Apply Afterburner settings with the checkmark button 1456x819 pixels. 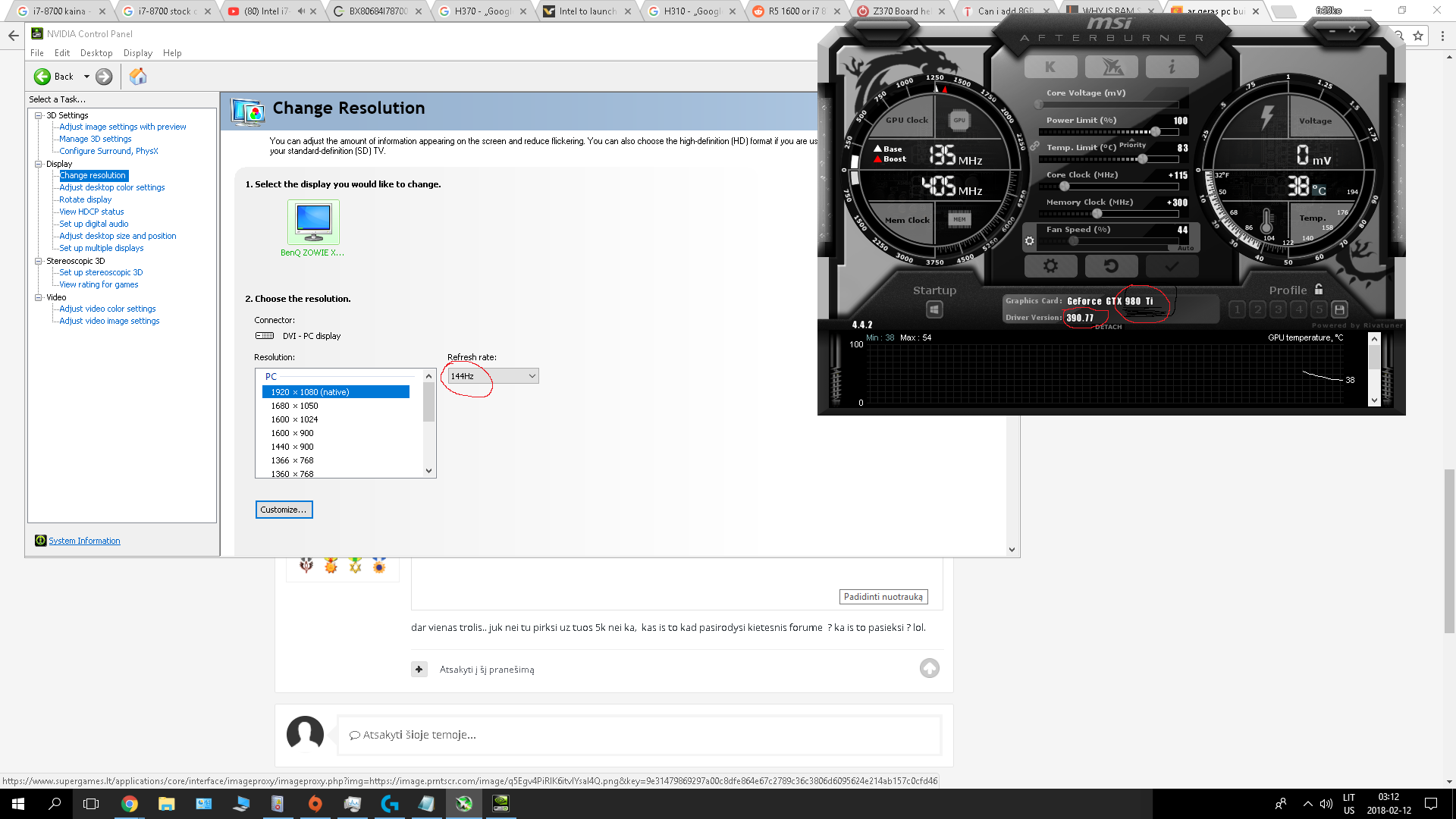click(x=1172, y=266)
